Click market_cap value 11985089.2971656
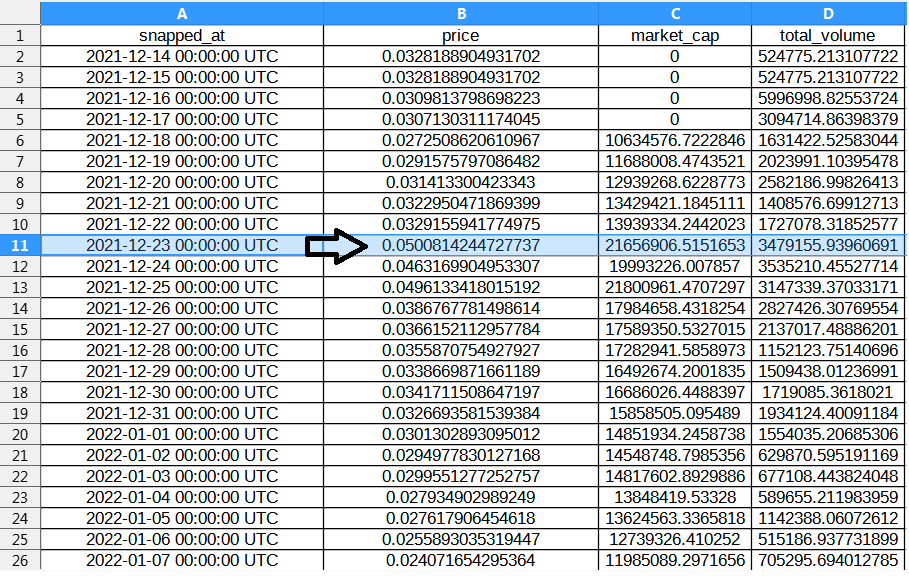The width and height of the screenshot is (909, 578). tap(675, 560)
